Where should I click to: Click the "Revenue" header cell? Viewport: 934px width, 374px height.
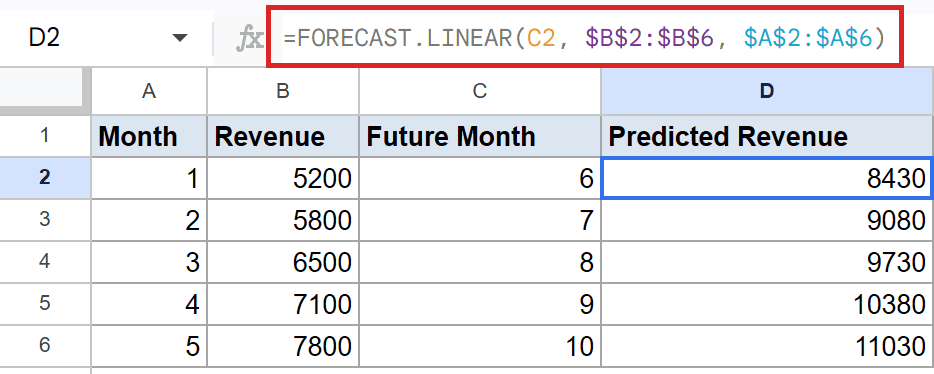click(x=283, y=136)
